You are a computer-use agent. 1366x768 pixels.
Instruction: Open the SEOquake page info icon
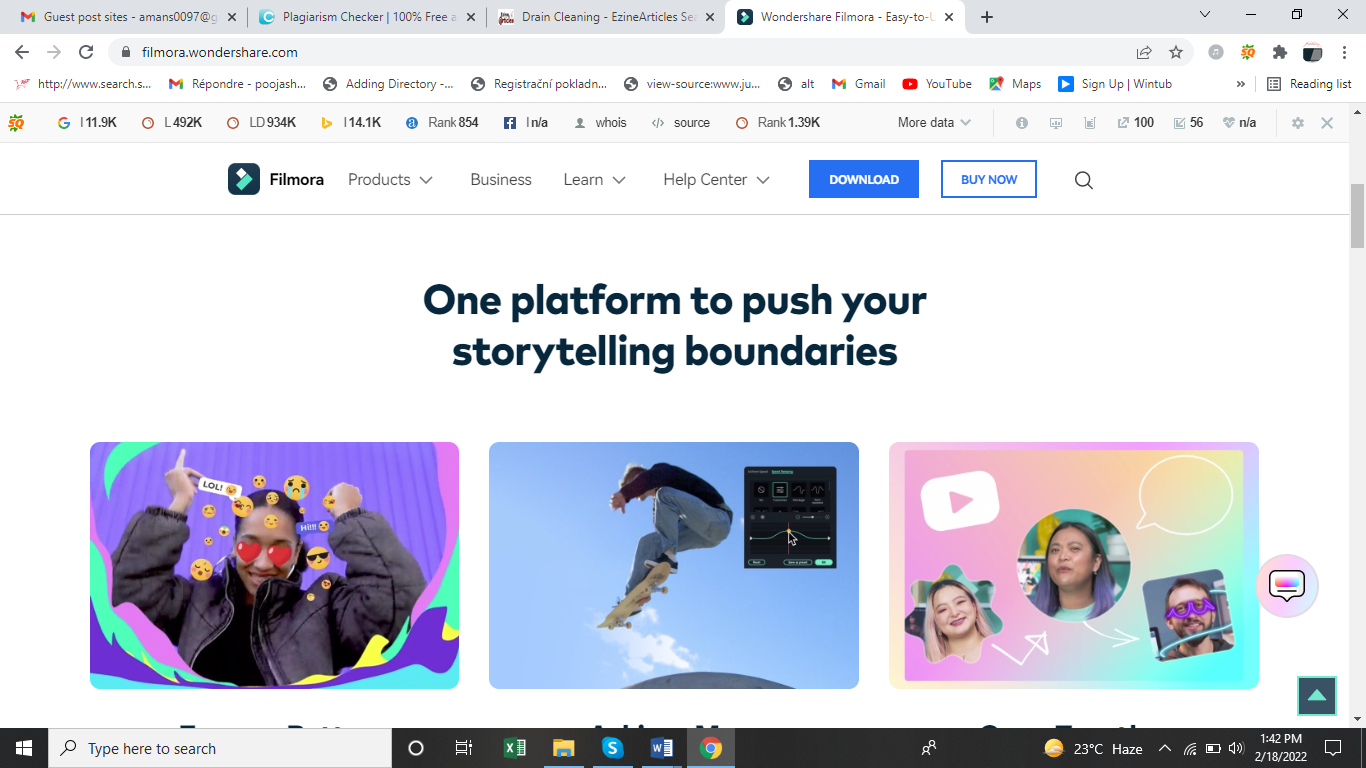point(1022,123)
